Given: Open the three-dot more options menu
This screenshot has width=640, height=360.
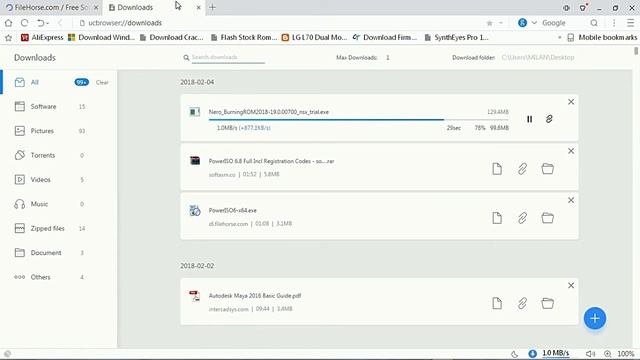Looking at the screenshot, I should [614, 23].
